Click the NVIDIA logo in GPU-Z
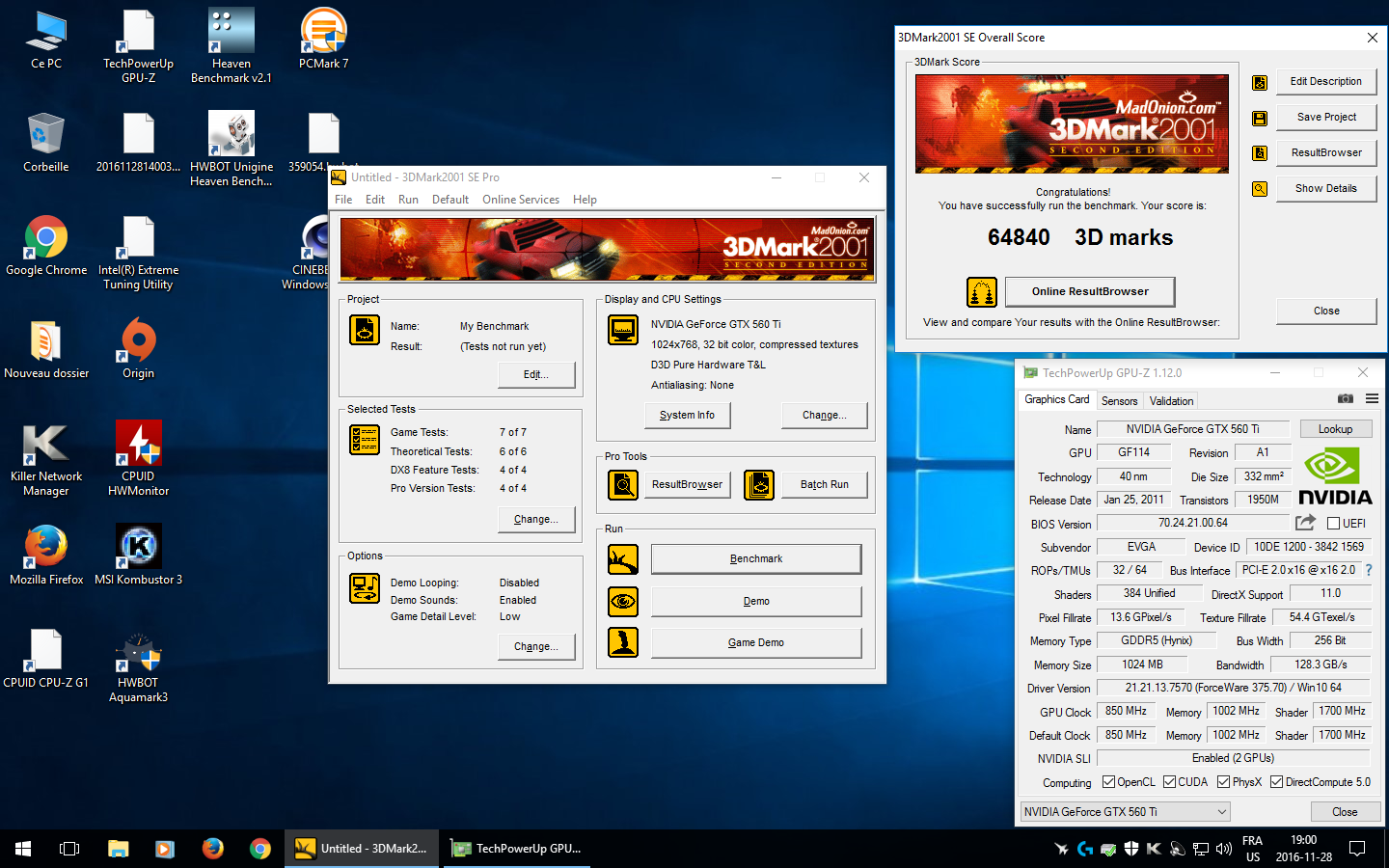 (x=1335, y=475)
